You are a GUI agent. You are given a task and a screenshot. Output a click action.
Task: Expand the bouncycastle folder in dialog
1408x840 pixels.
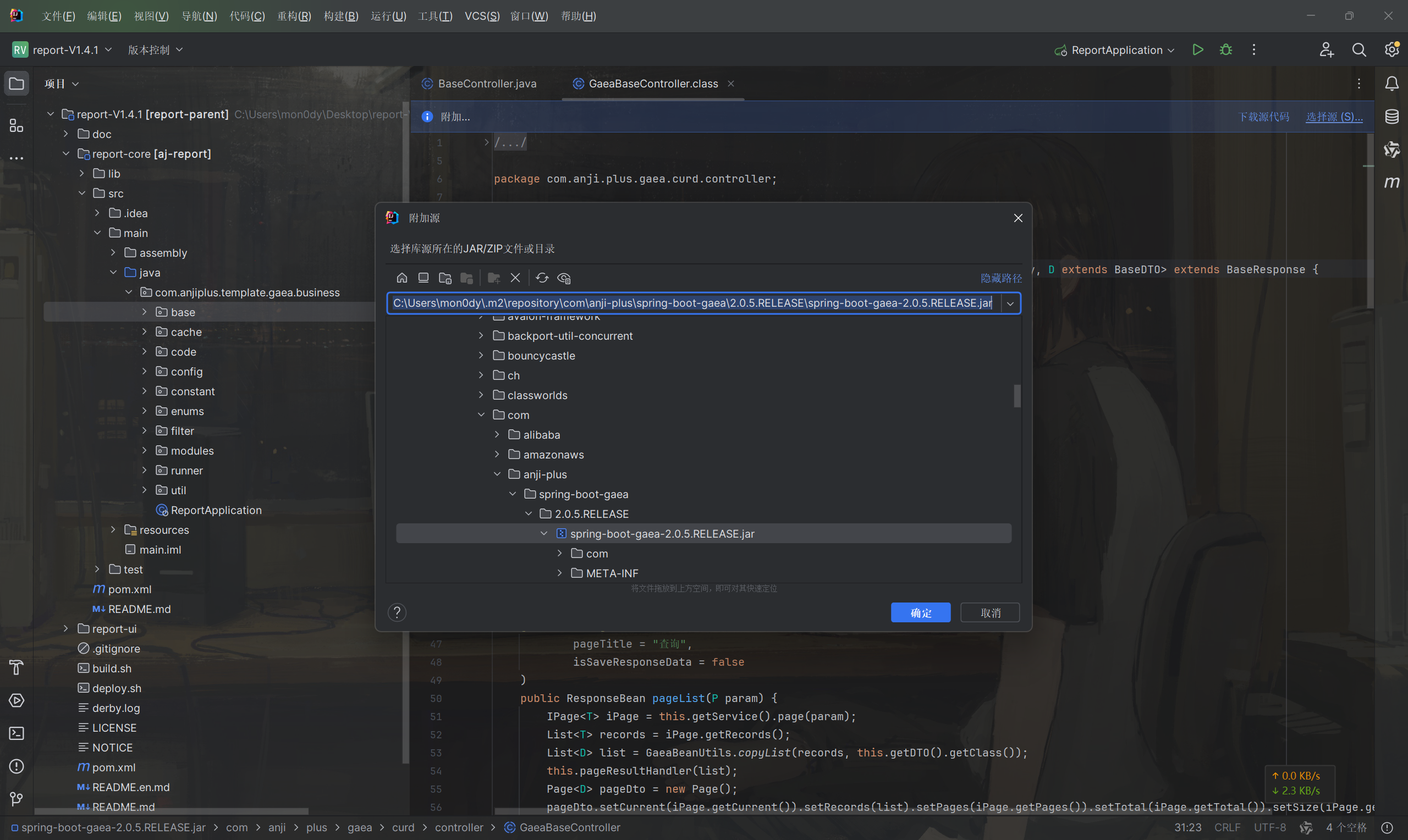[x=481, y=356]
